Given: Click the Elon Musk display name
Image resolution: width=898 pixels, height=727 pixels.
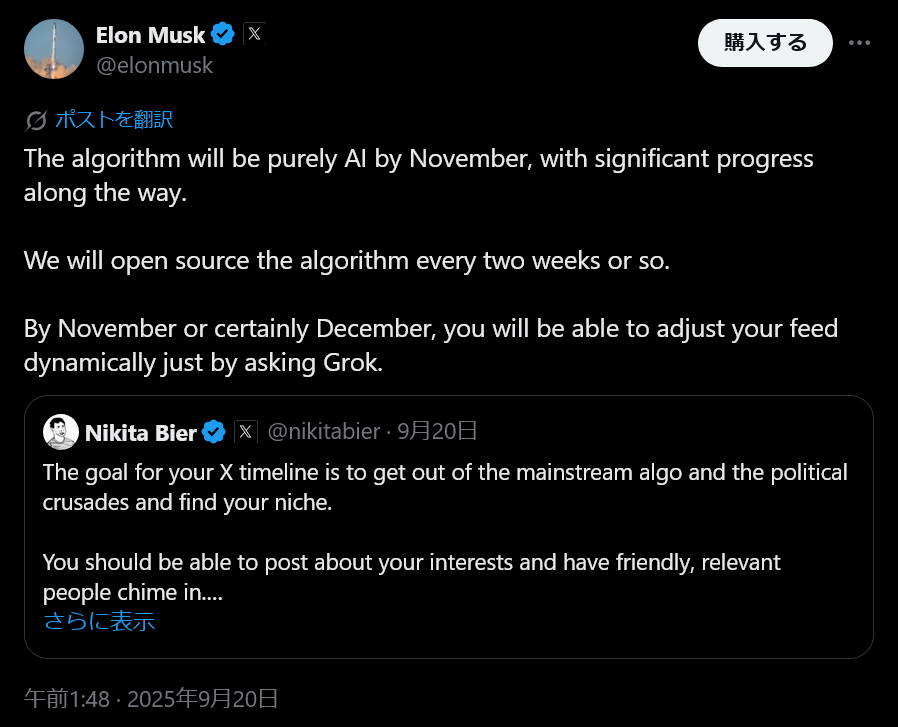Looking at the screenshot, I should pos(150,35).
